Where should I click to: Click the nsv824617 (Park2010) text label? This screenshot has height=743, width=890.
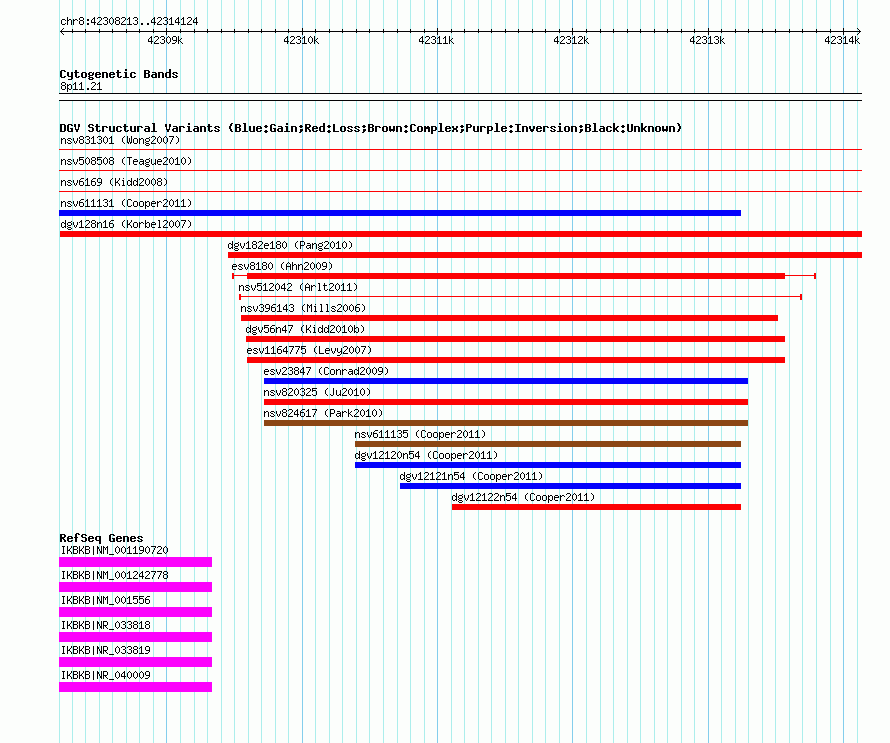[x=323, y=413]
